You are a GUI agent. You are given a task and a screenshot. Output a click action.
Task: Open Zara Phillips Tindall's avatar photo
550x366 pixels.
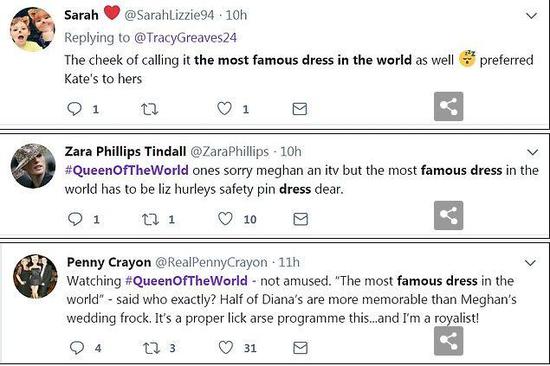pyautogui.click(x=33, y=166)
